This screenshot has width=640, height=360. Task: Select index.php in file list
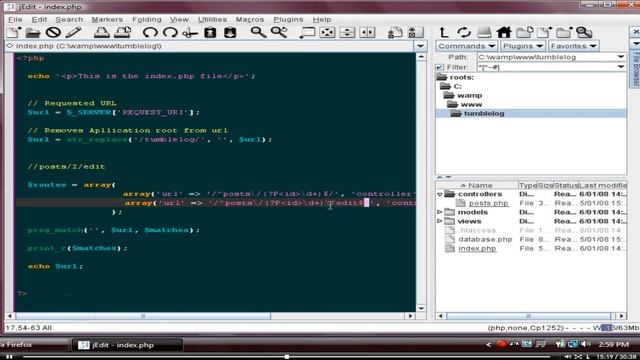477,248
